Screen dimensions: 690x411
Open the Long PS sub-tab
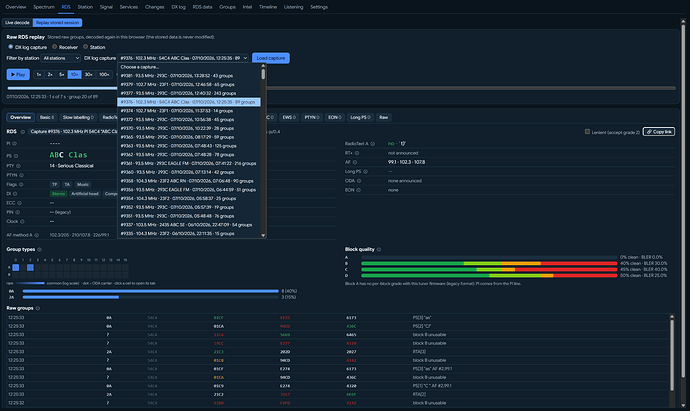click(x=360, y=117)
